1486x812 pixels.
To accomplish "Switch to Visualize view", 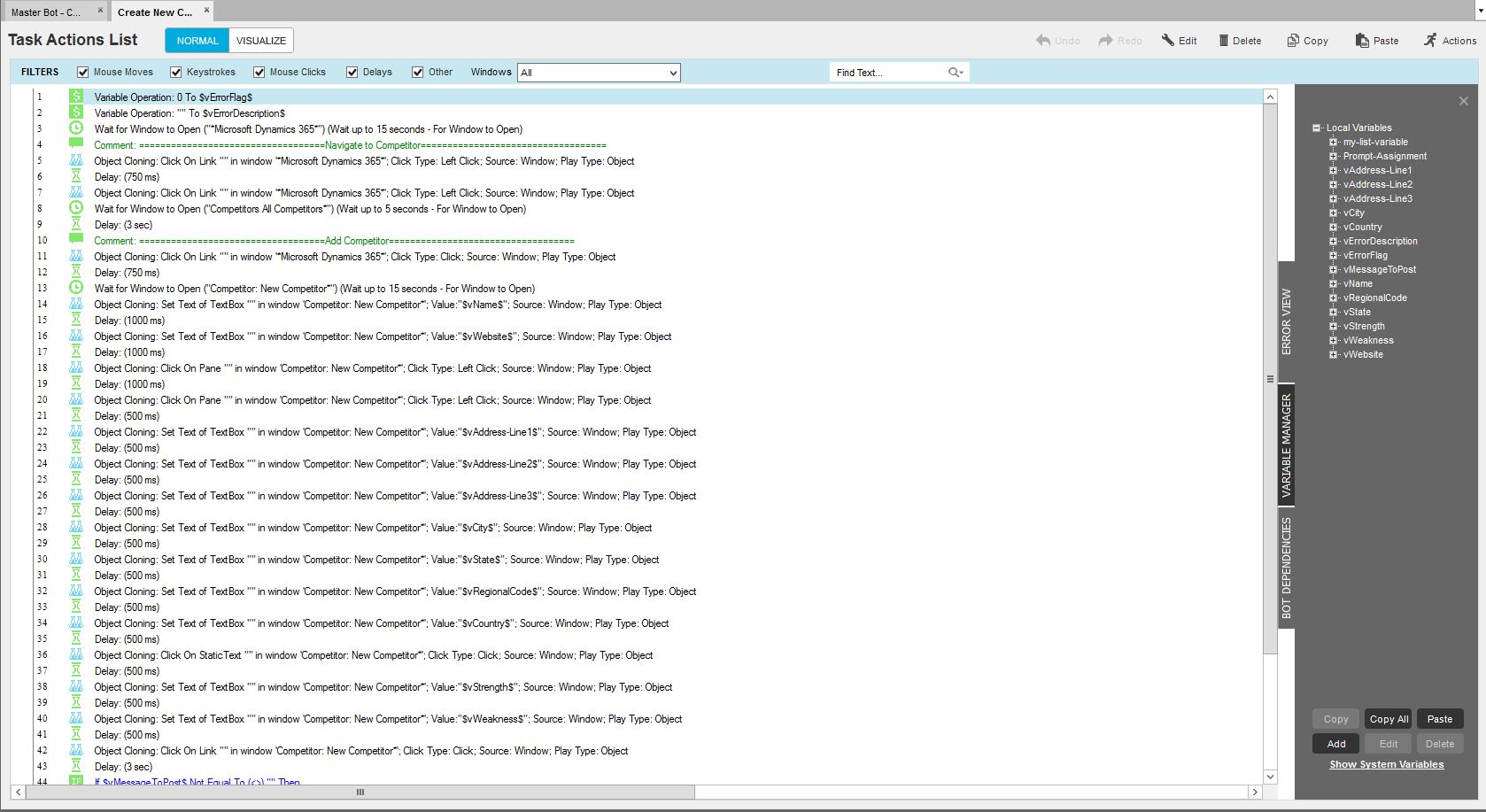I will tap(261, 41).
